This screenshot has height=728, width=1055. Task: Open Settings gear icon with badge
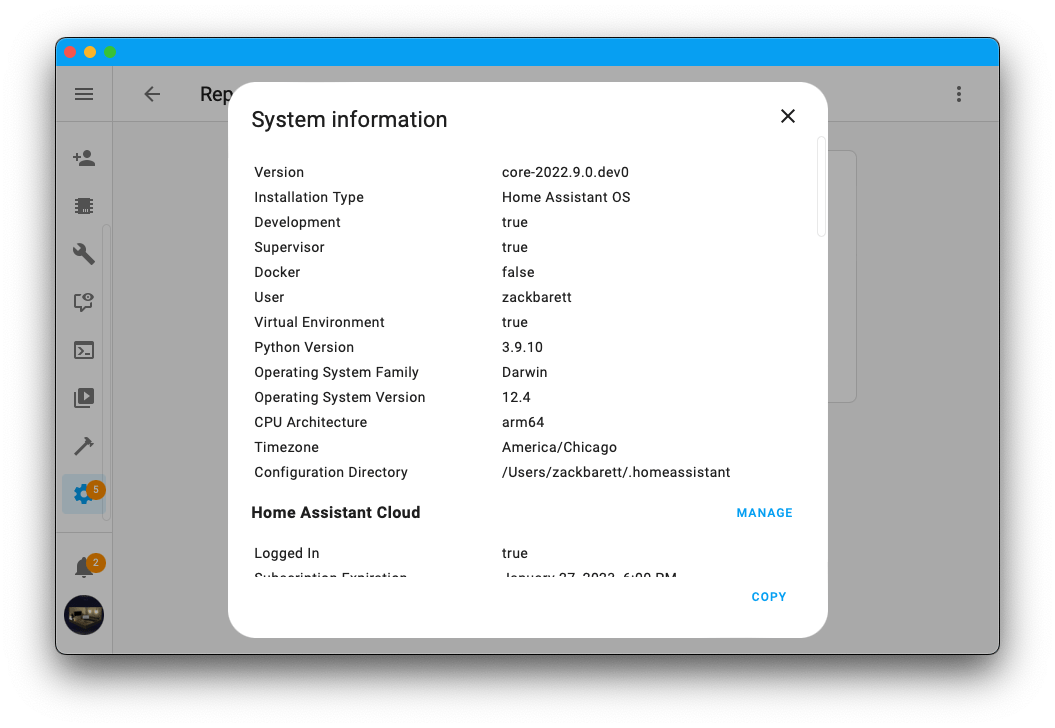(83, 495)
